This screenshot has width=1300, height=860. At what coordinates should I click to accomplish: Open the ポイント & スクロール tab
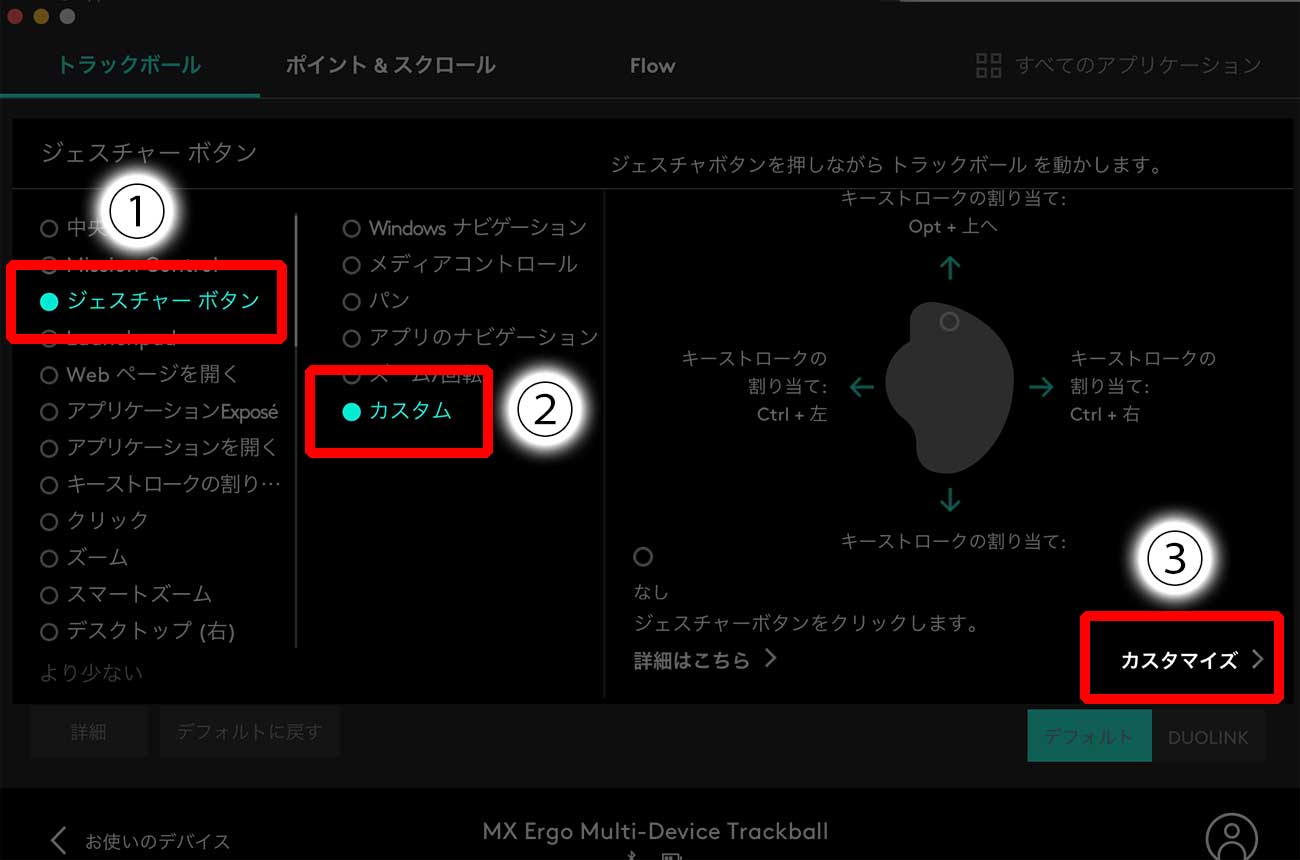click(390, 66)
